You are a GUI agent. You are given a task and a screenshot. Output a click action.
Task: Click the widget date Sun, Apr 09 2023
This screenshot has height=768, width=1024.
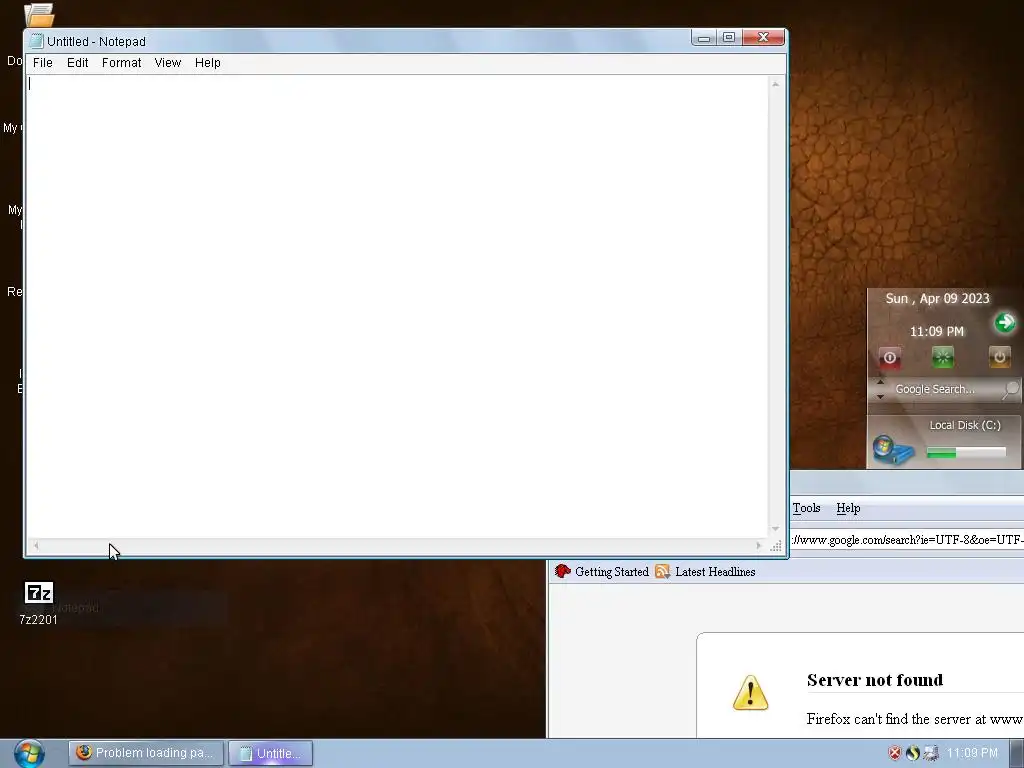(937, 298)
